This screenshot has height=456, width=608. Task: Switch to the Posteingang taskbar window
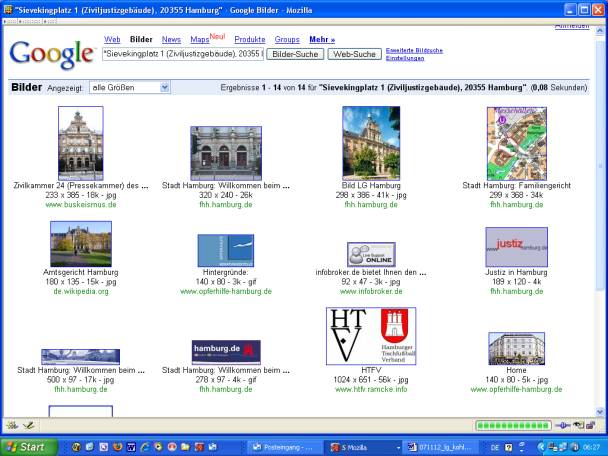[x=284, y=447]
